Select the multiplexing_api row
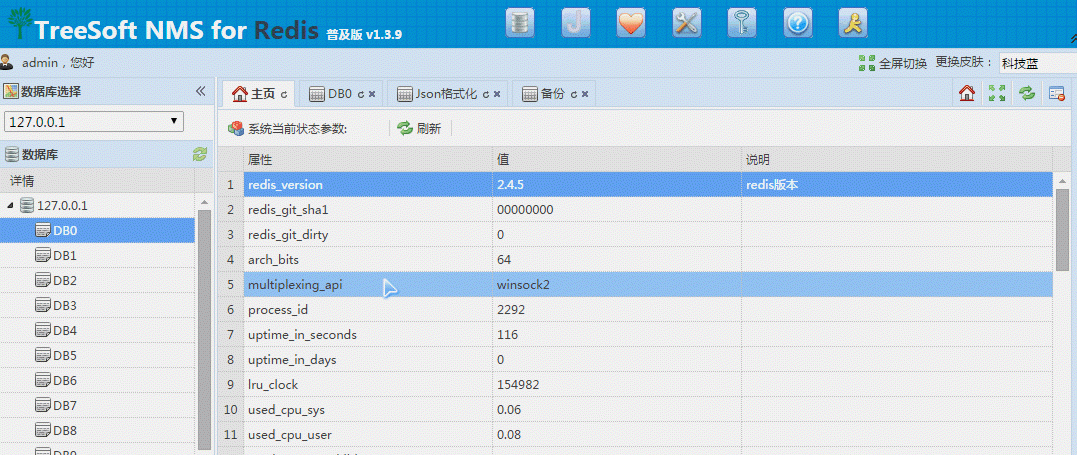1077x455 pixels. click(635, 285)
